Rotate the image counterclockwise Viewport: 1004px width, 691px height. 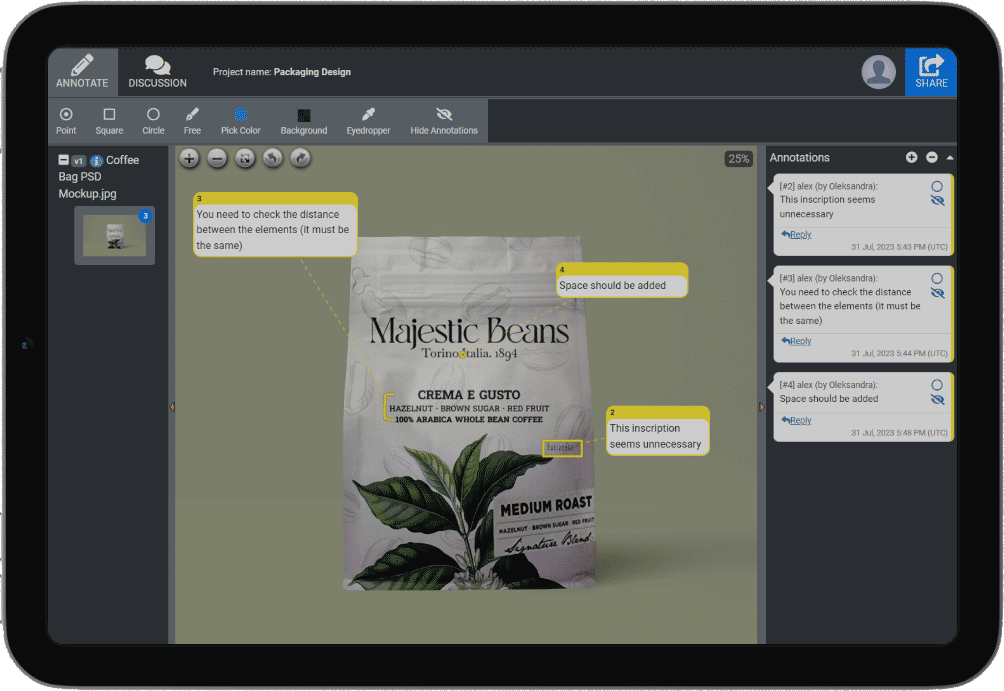[x=273, y=158]
